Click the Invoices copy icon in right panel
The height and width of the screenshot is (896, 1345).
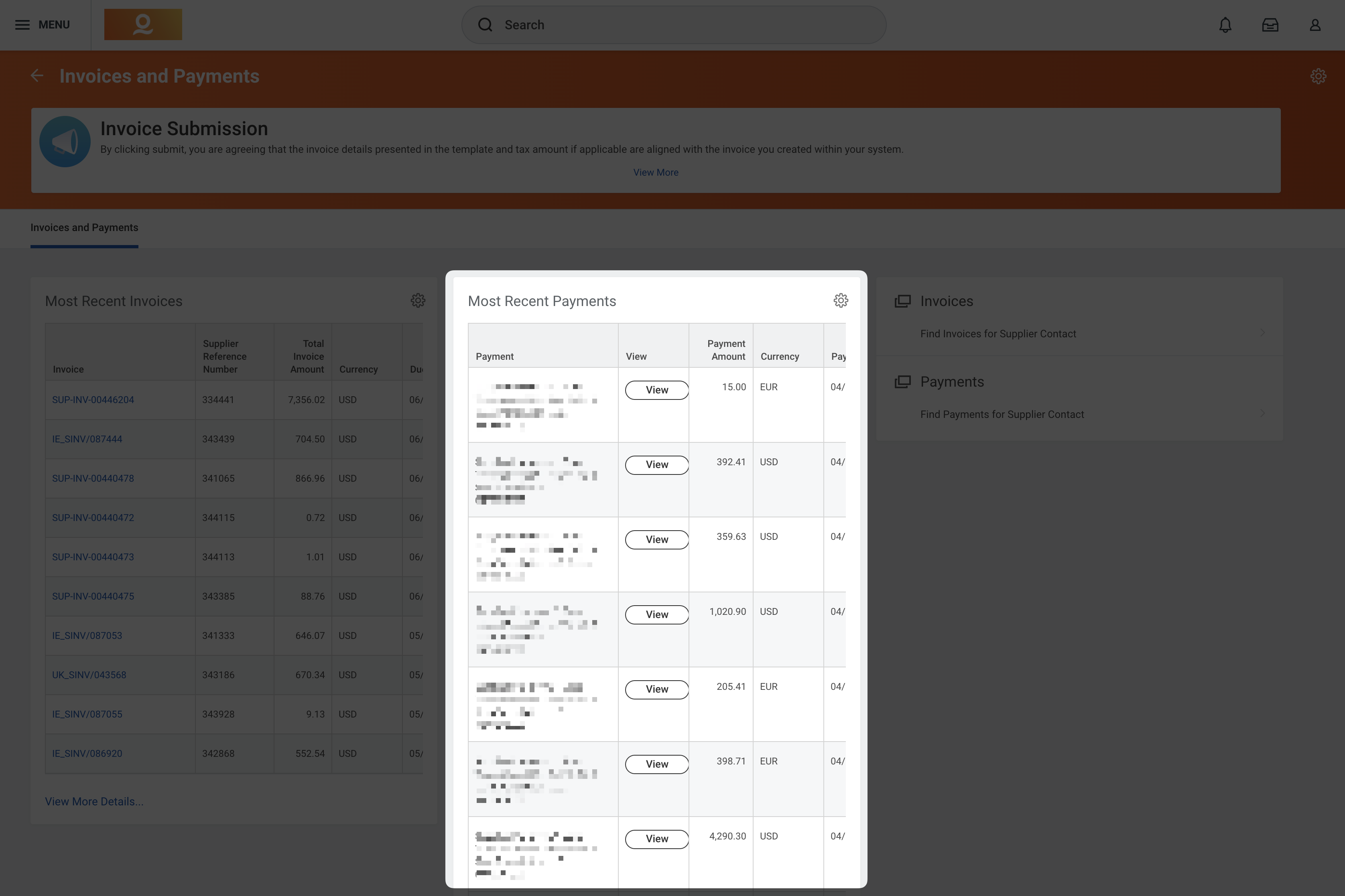(x=903, y=300)
